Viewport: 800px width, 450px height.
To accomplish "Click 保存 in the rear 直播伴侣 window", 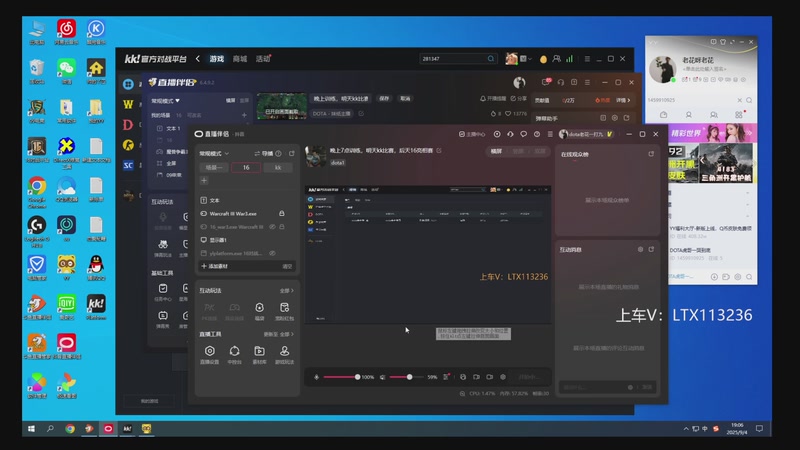I will click(384, 98).
